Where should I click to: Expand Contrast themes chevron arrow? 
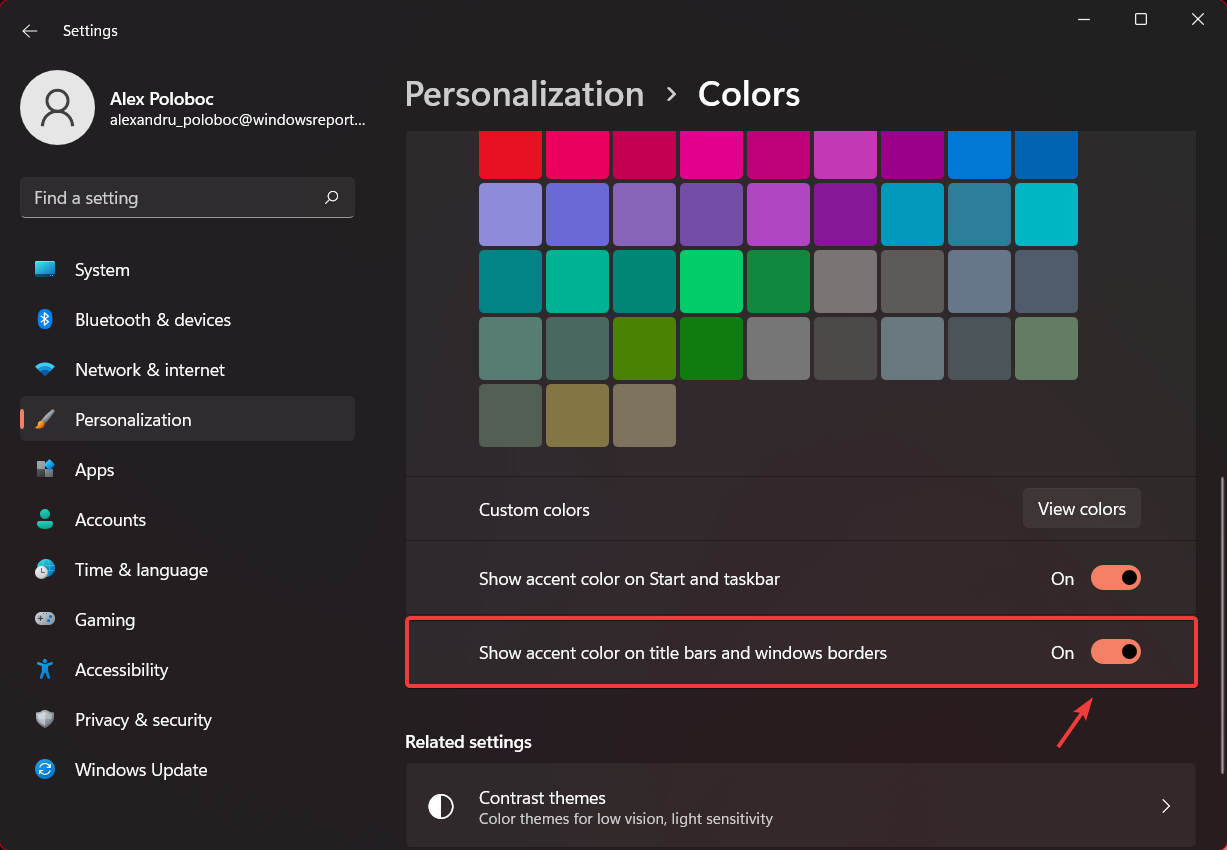coord(1165,806)
